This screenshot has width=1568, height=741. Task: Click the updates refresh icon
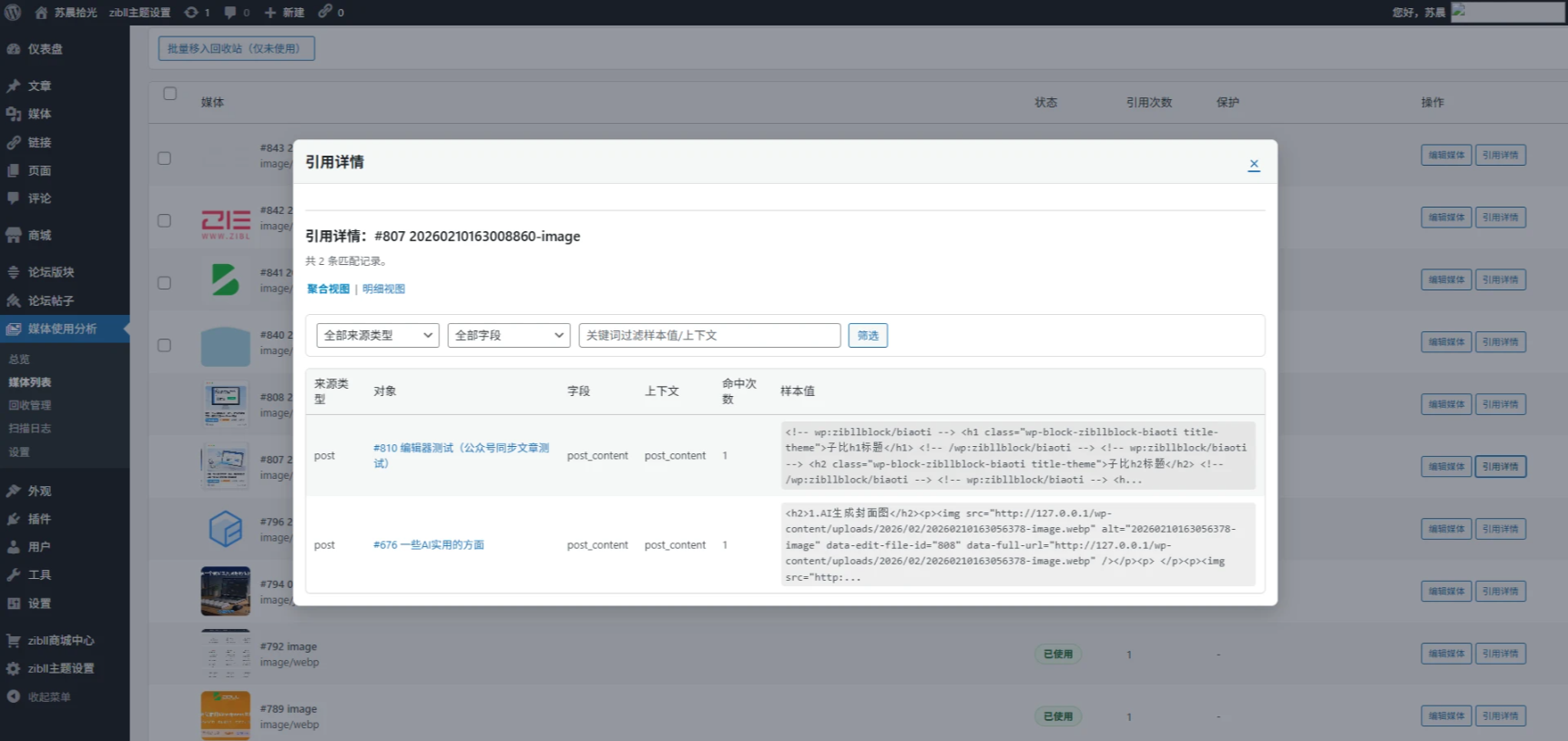(x=191, y=13)
